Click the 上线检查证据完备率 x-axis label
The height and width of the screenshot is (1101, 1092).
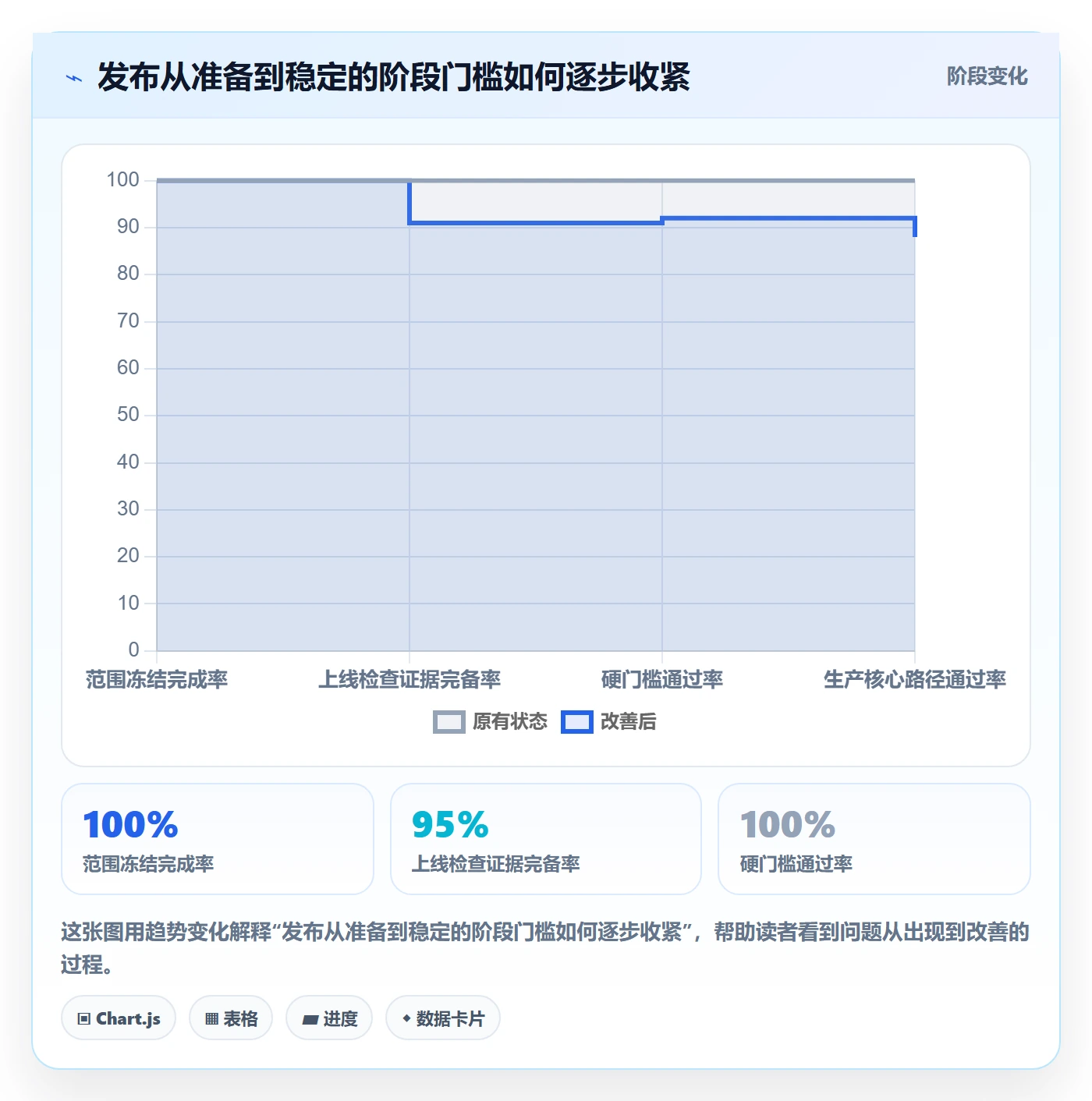coord(409,680)
